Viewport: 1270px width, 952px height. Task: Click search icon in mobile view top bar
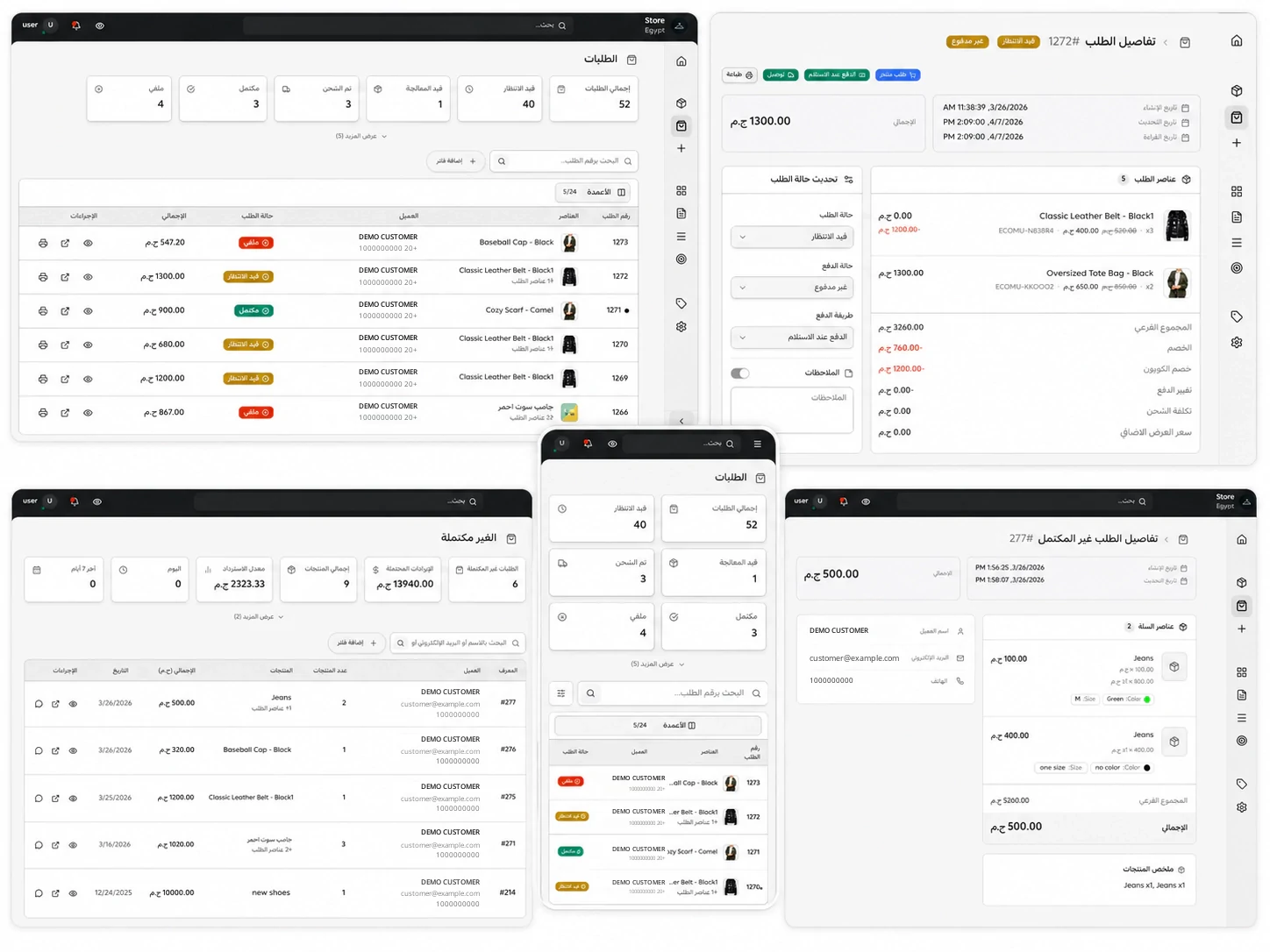[730, 444]
